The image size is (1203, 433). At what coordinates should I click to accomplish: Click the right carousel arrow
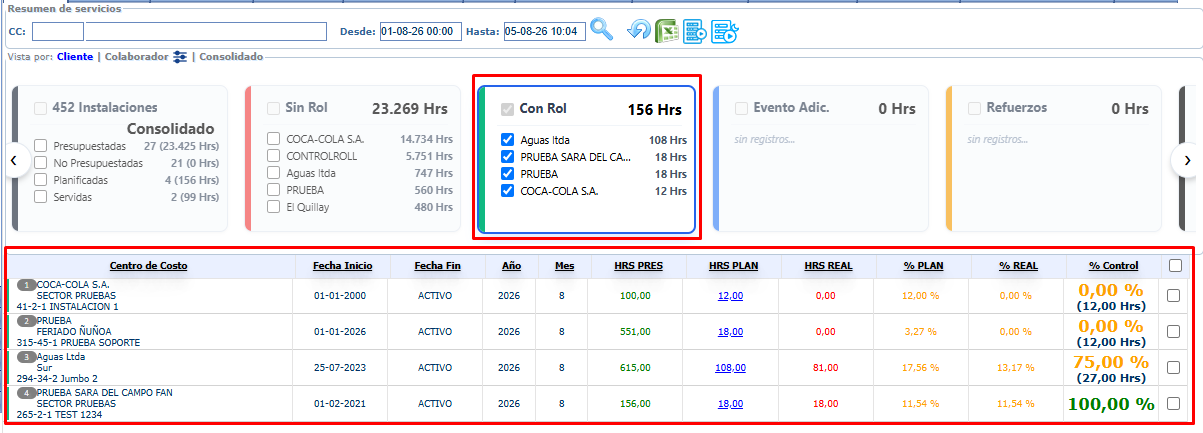[1187, 160]
